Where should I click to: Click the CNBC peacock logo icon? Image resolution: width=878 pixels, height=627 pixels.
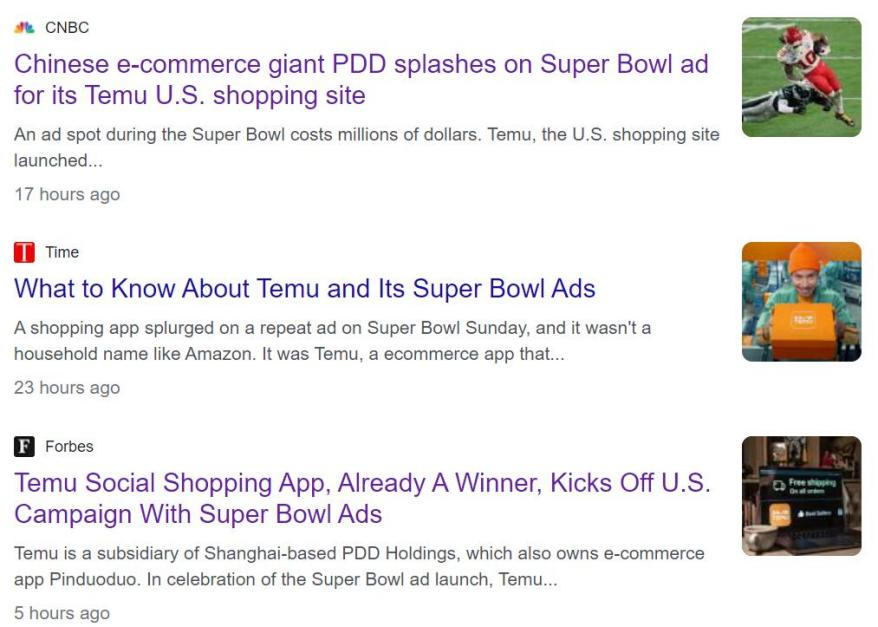pos(24,28)
